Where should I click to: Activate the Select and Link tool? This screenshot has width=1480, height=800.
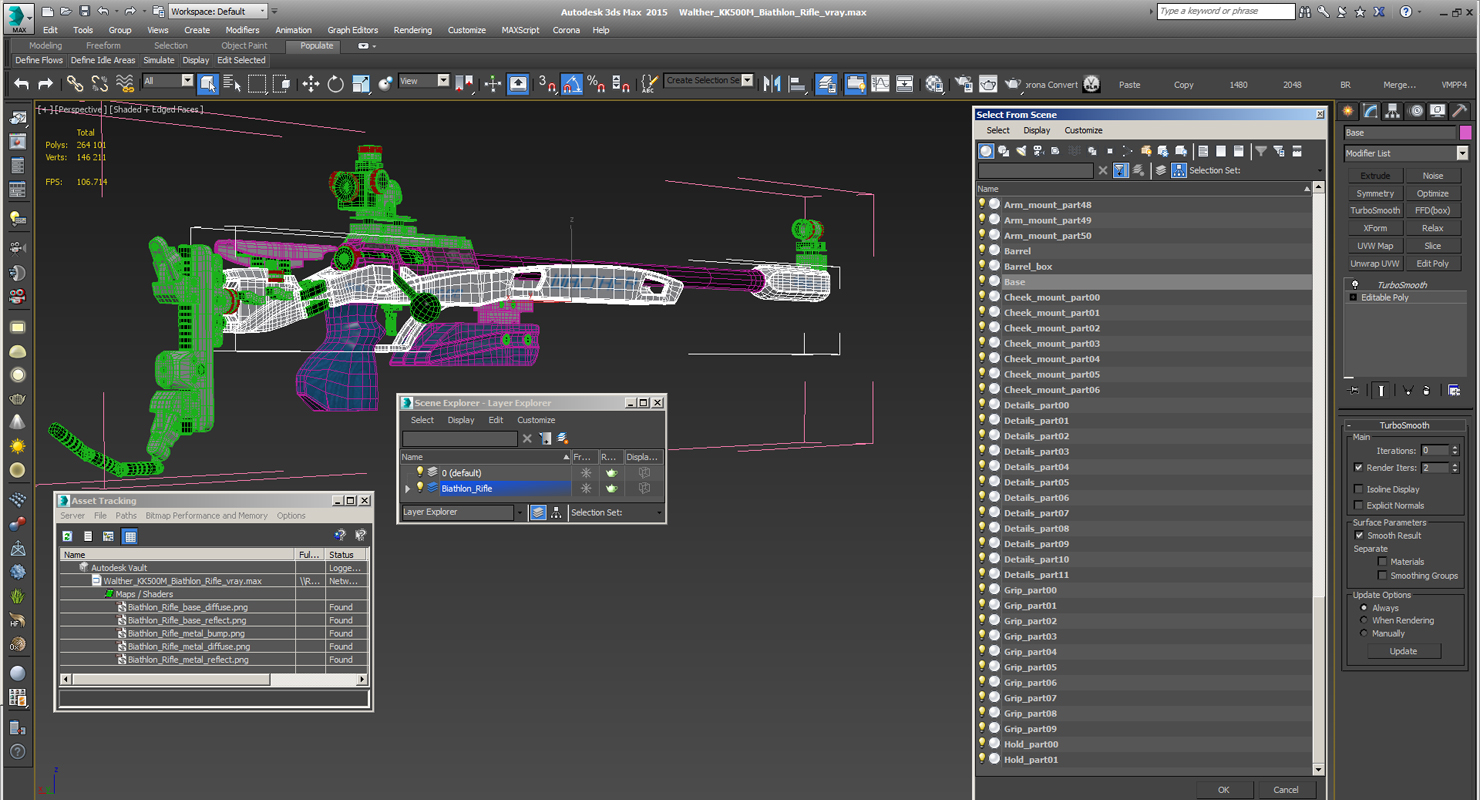[x=75, y=84]
